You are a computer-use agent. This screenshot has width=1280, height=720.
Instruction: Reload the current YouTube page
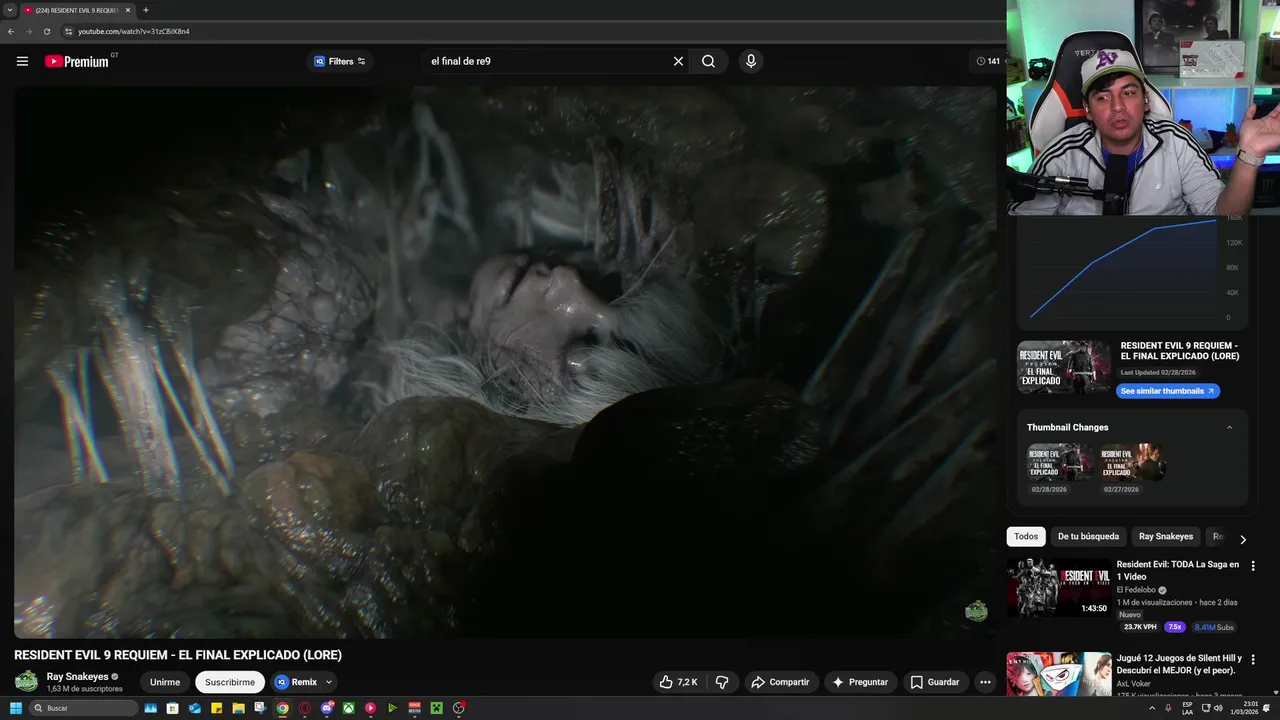47,31
